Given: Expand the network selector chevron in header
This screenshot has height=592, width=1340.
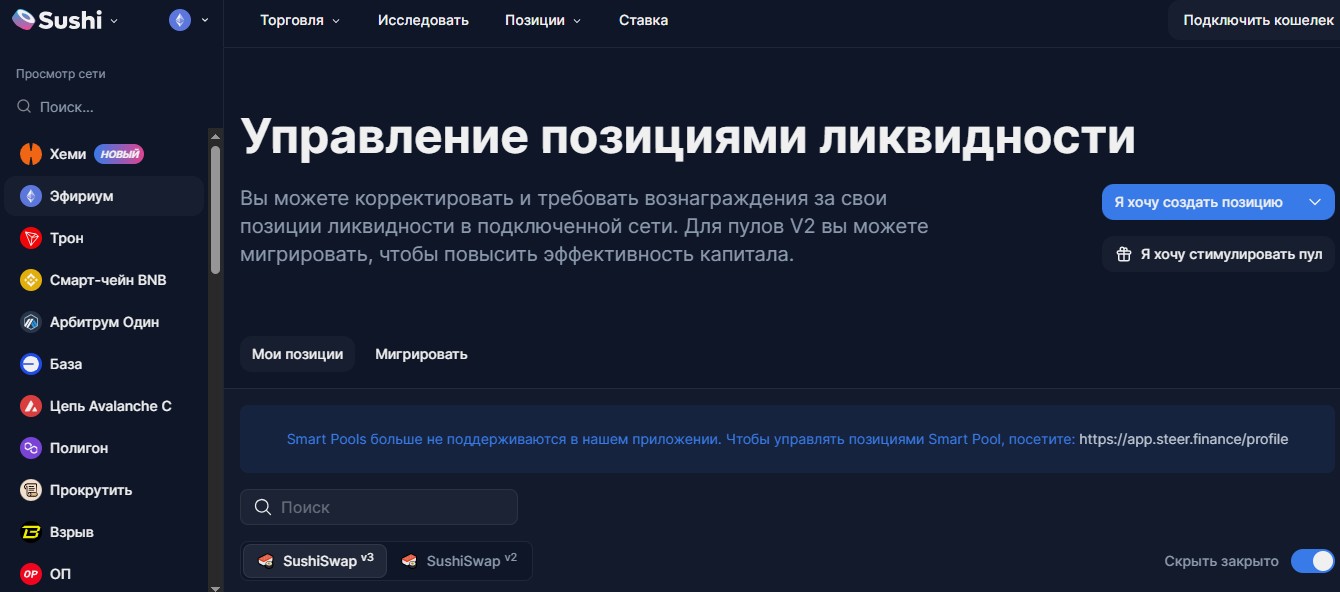Looking at the screenshot, I should (x=205, y=20).
